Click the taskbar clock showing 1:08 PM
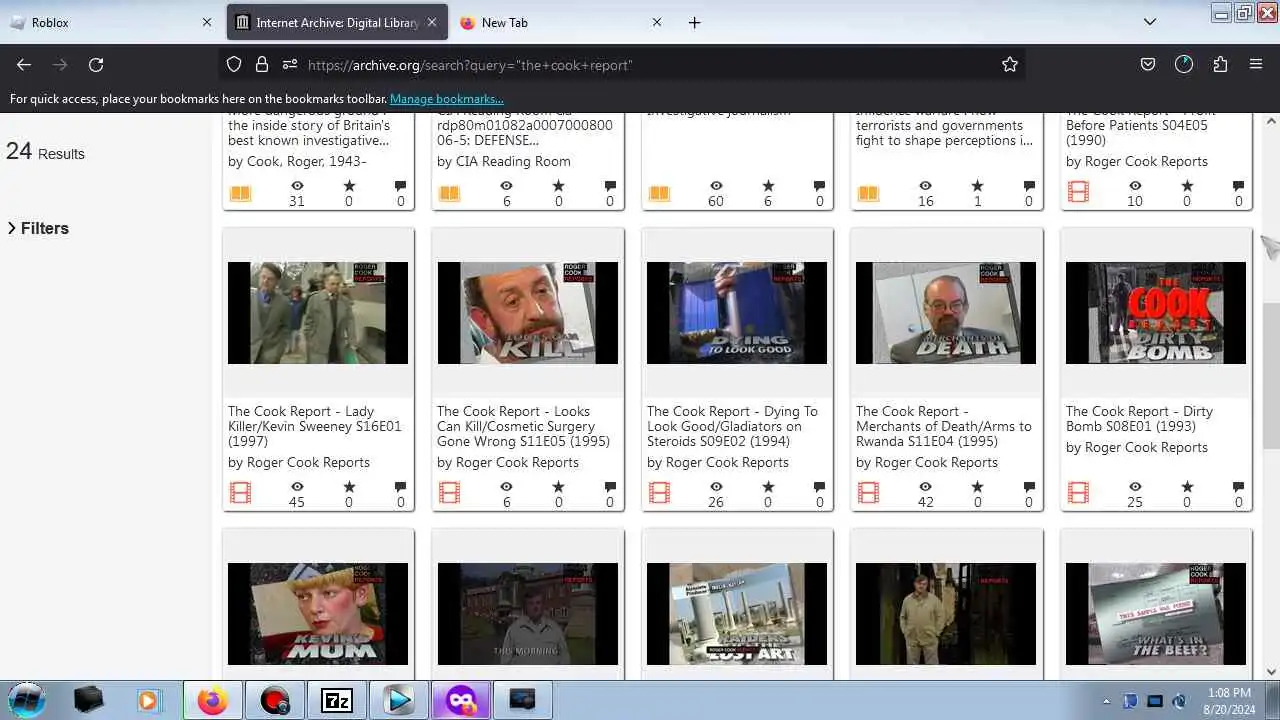Image resolution: width=1280 pixels, height=720 pixels. pyautogui.click(x=1229, y=700)
